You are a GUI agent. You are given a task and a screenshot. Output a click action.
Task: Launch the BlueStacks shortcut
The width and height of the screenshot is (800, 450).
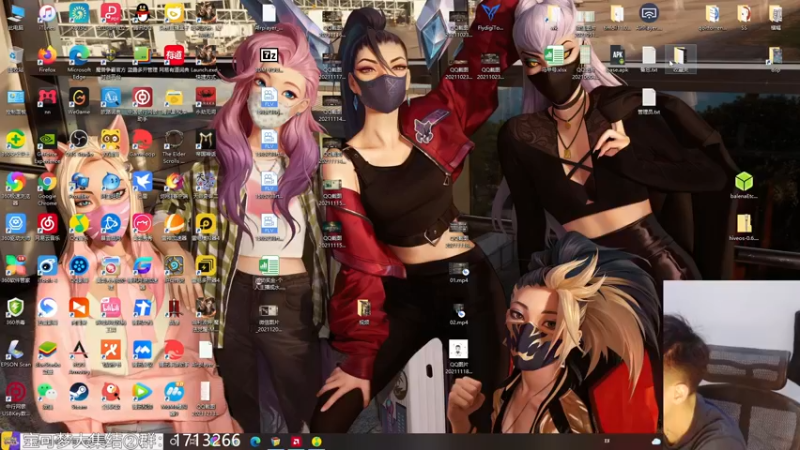[x=47, y=350]
